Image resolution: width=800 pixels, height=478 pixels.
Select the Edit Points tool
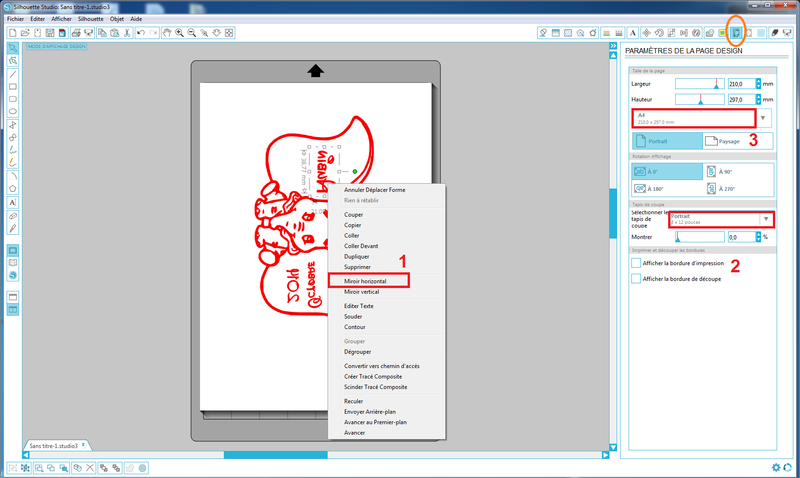pos(13,61)
